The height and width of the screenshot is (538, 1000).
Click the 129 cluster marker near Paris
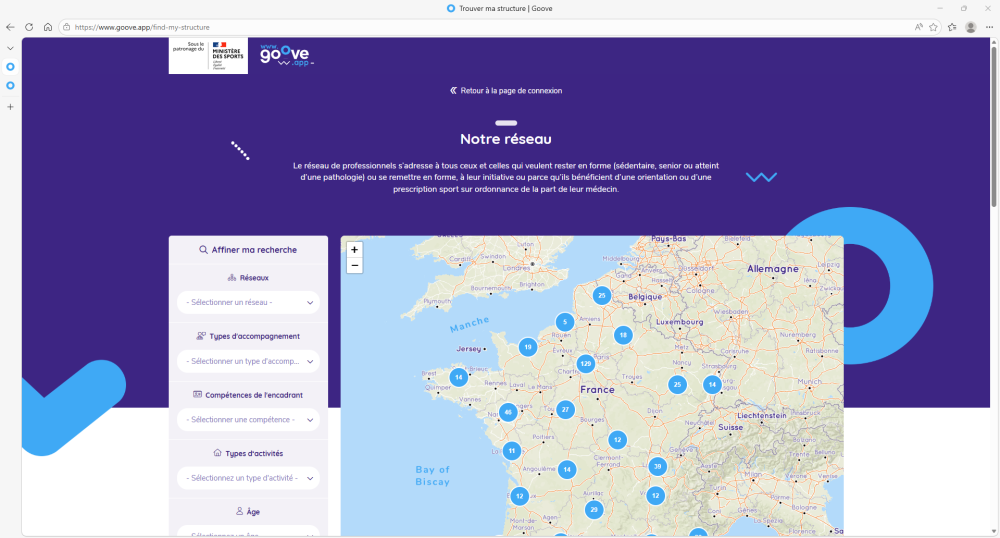click(x=585, y=363)
